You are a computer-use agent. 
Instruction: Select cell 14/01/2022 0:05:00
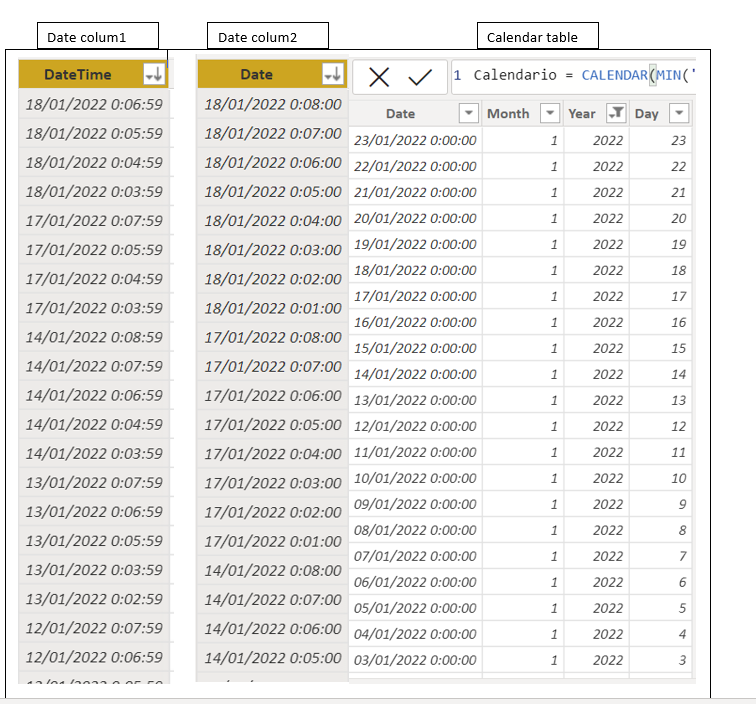pos(273,658)
